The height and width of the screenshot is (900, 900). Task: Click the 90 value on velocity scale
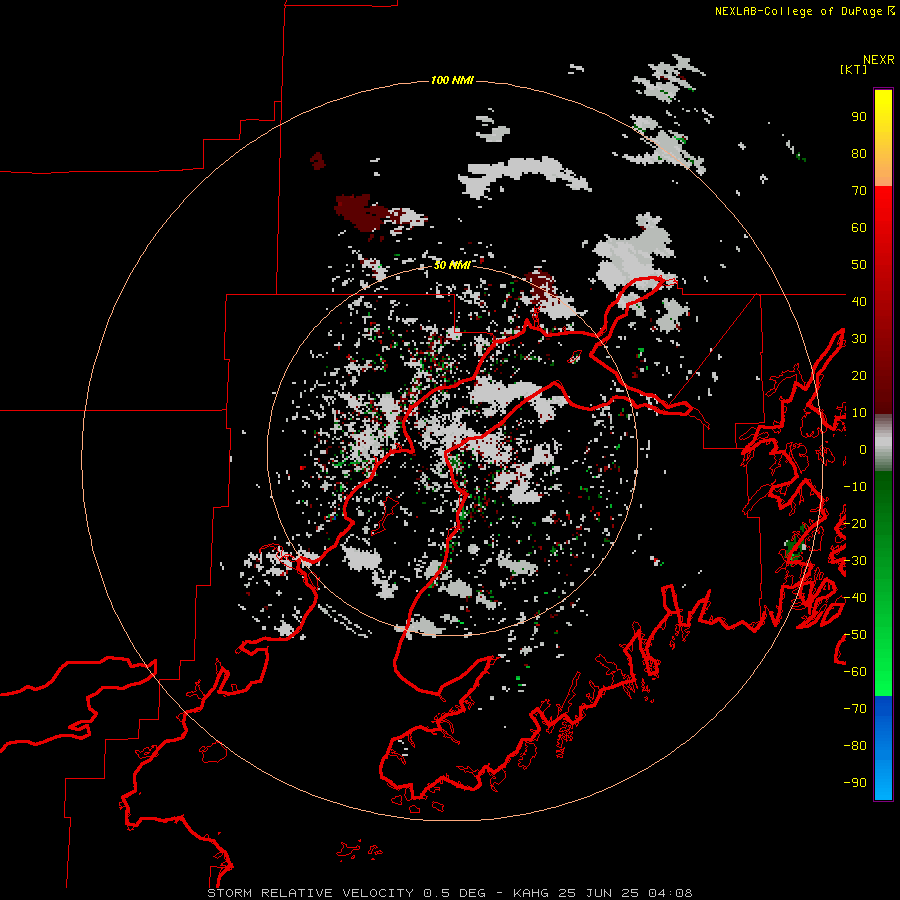(x=859, y=117)
